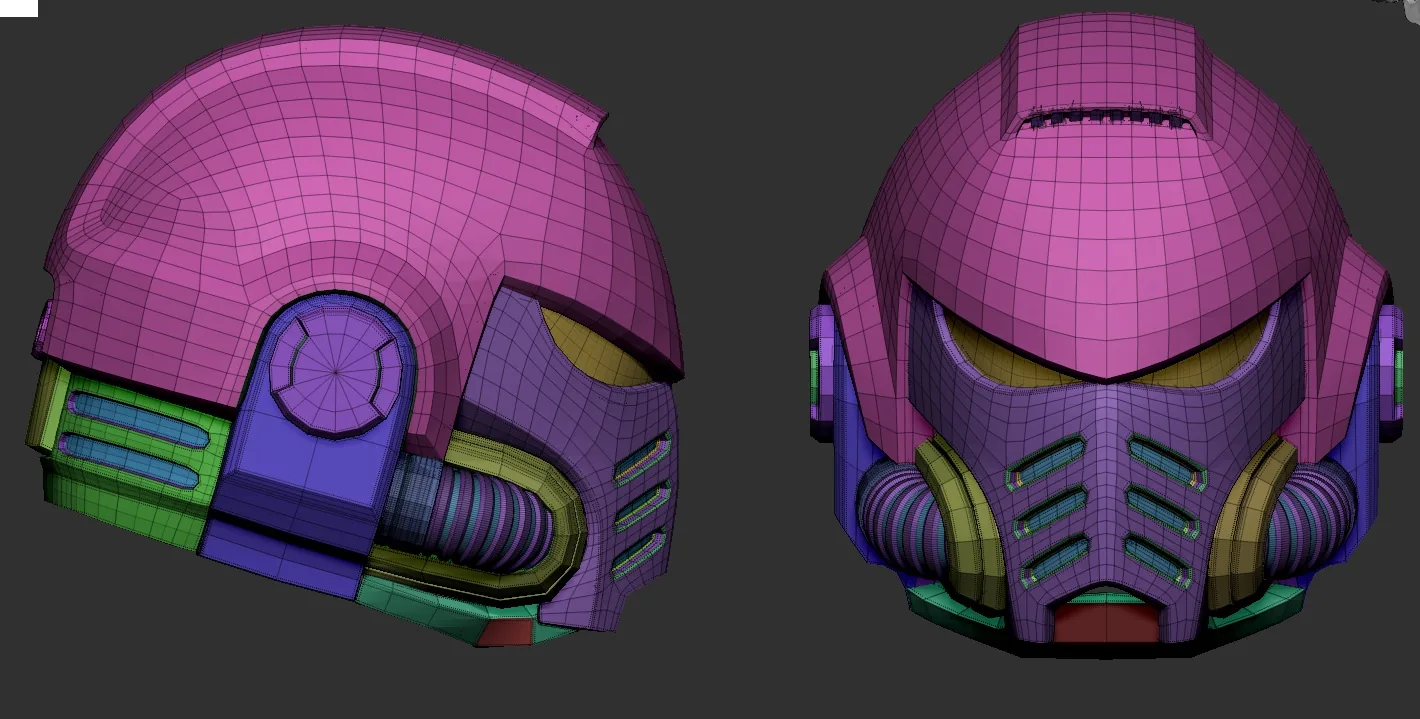Image resolution: width=1420 pixels, height=719 pixels.
Task: Click the white rectangle in the top-left corner
Action: pos(19,8)
